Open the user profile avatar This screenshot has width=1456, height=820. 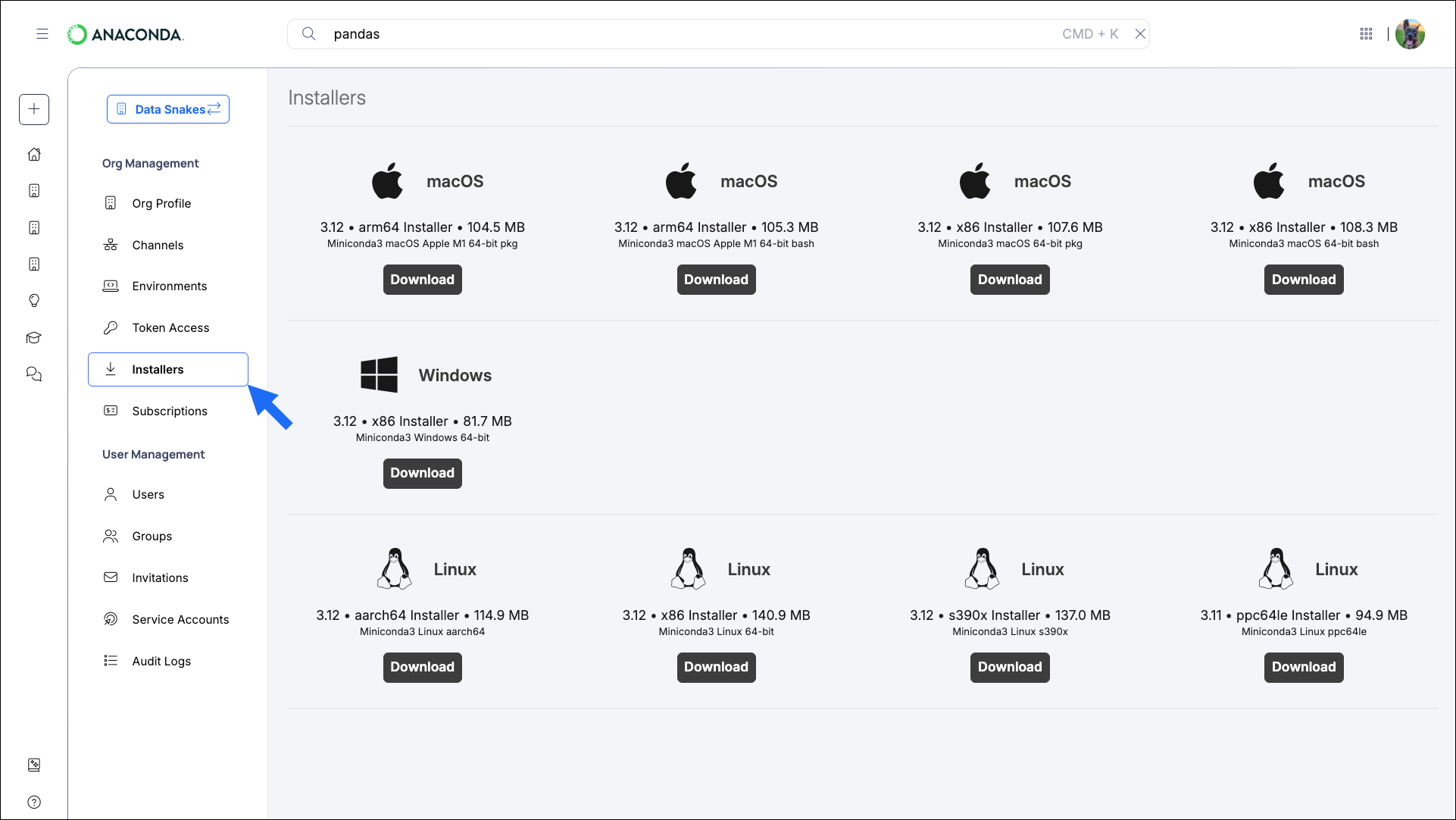click(x=1410, y=34)
